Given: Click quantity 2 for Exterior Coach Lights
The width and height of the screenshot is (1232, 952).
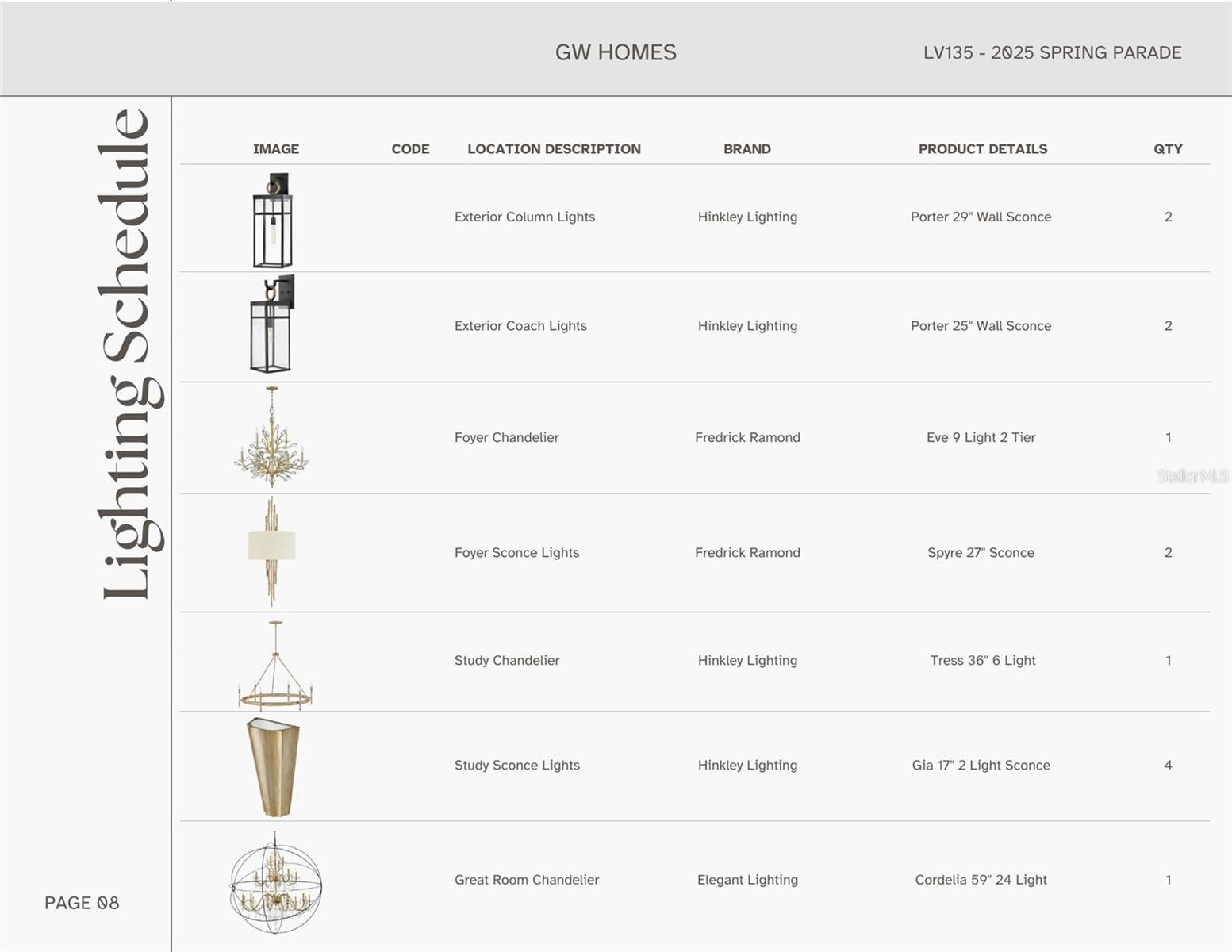Looking at the screenshot, I should [1168, 325].
